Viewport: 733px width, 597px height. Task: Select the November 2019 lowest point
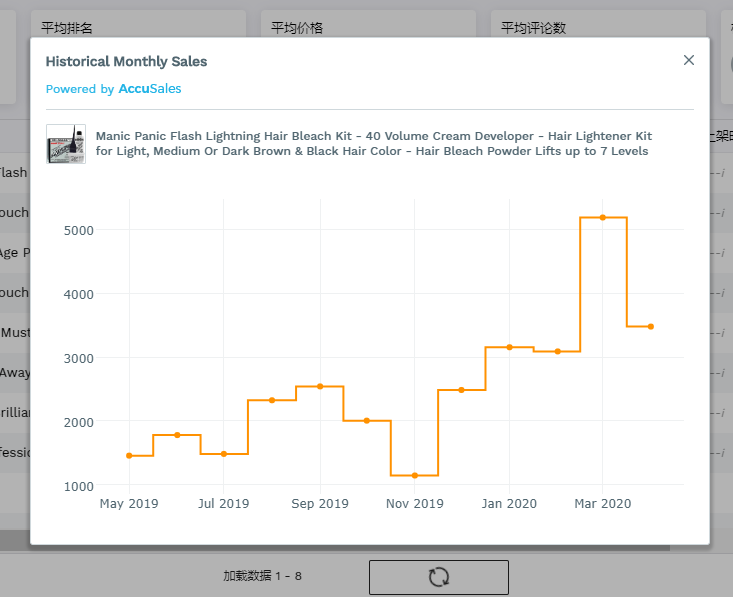pyautogui.click(x=414, y=475)
